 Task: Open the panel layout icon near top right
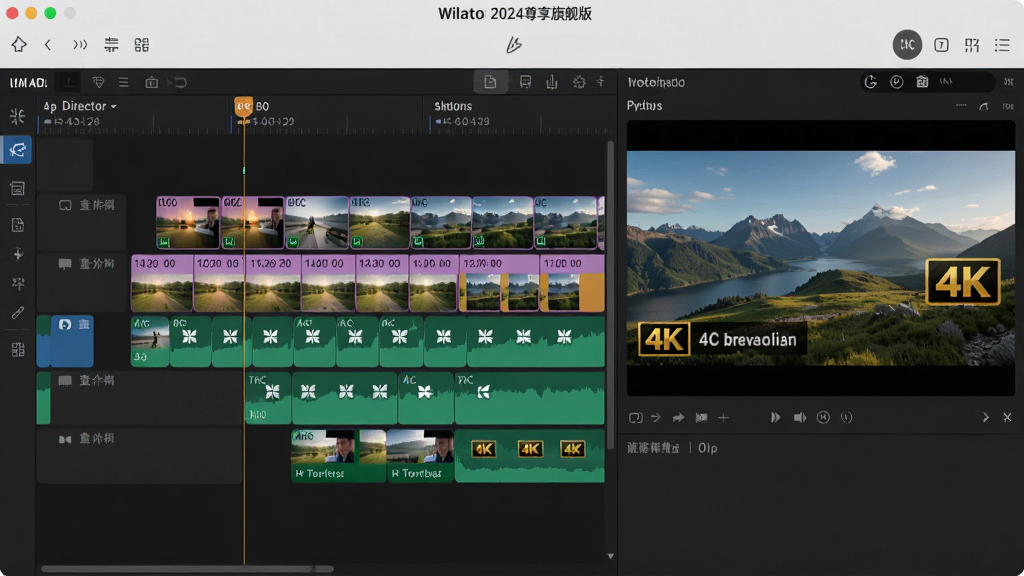click(x=972, y=44)
